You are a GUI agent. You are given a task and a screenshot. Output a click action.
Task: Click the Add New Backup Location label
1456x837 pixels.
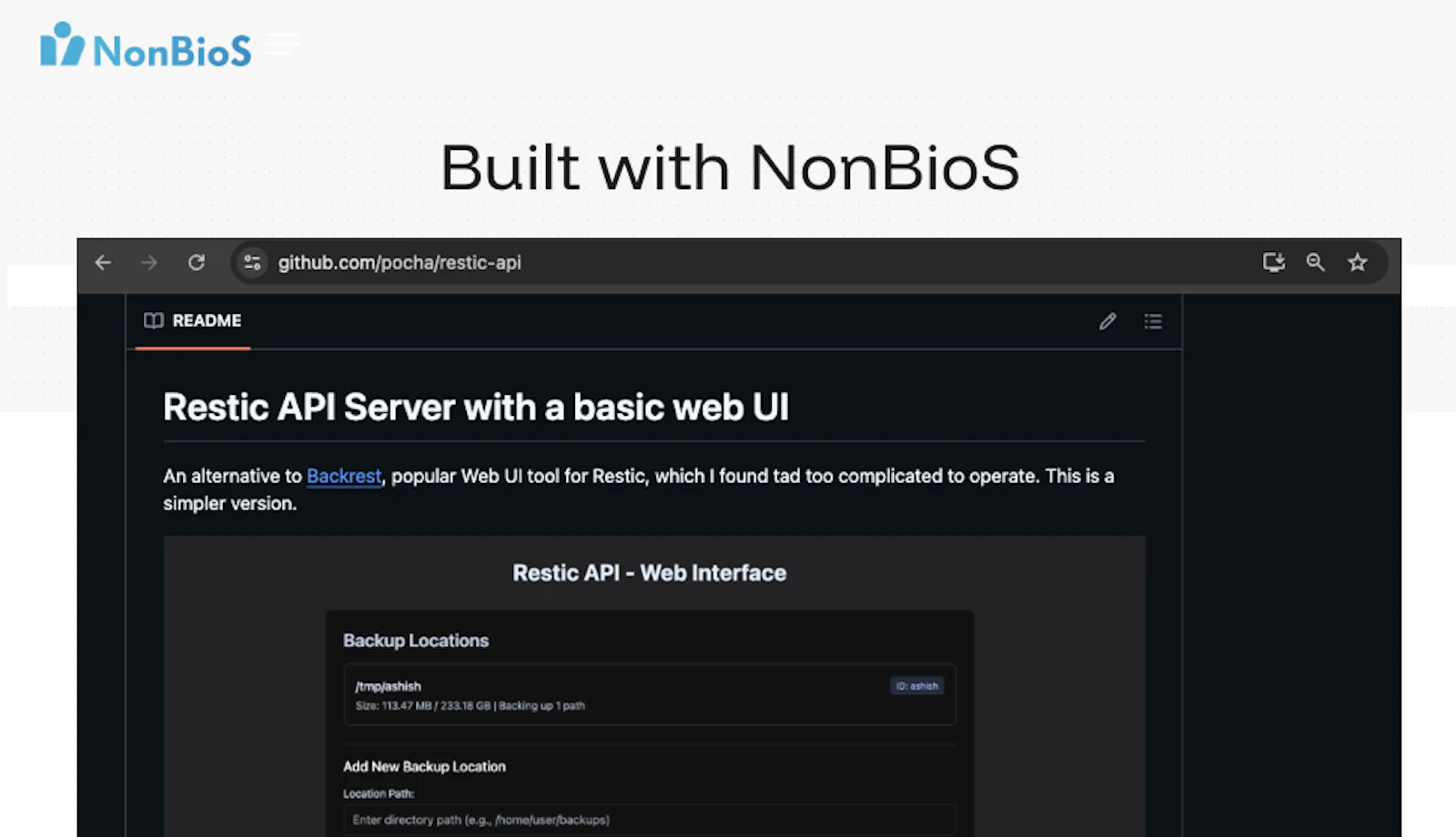pyautogui.click(x=424, y=767)
